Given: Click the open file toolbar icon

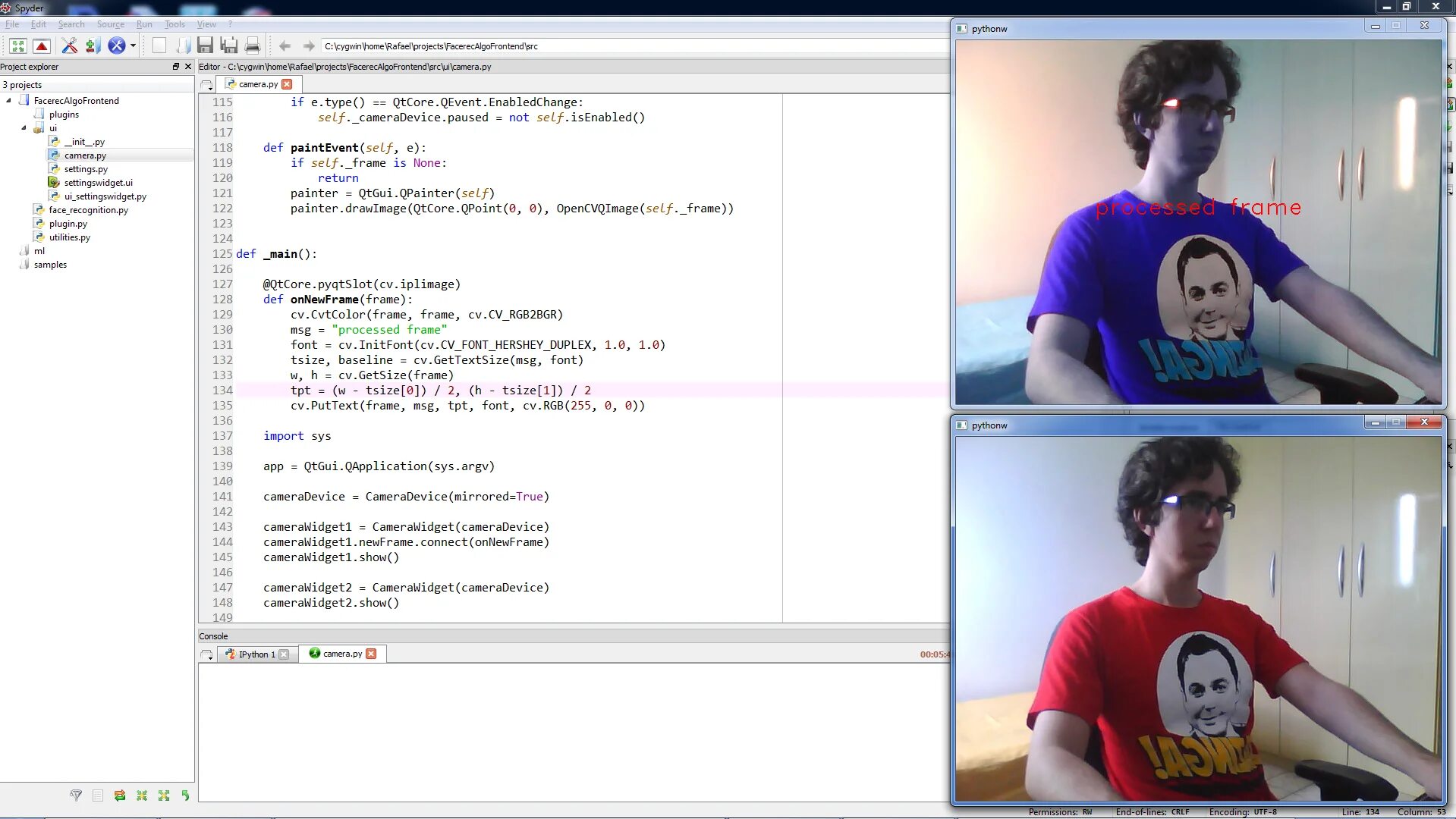Looking at the screenshot, I should (x=182, y=45).
